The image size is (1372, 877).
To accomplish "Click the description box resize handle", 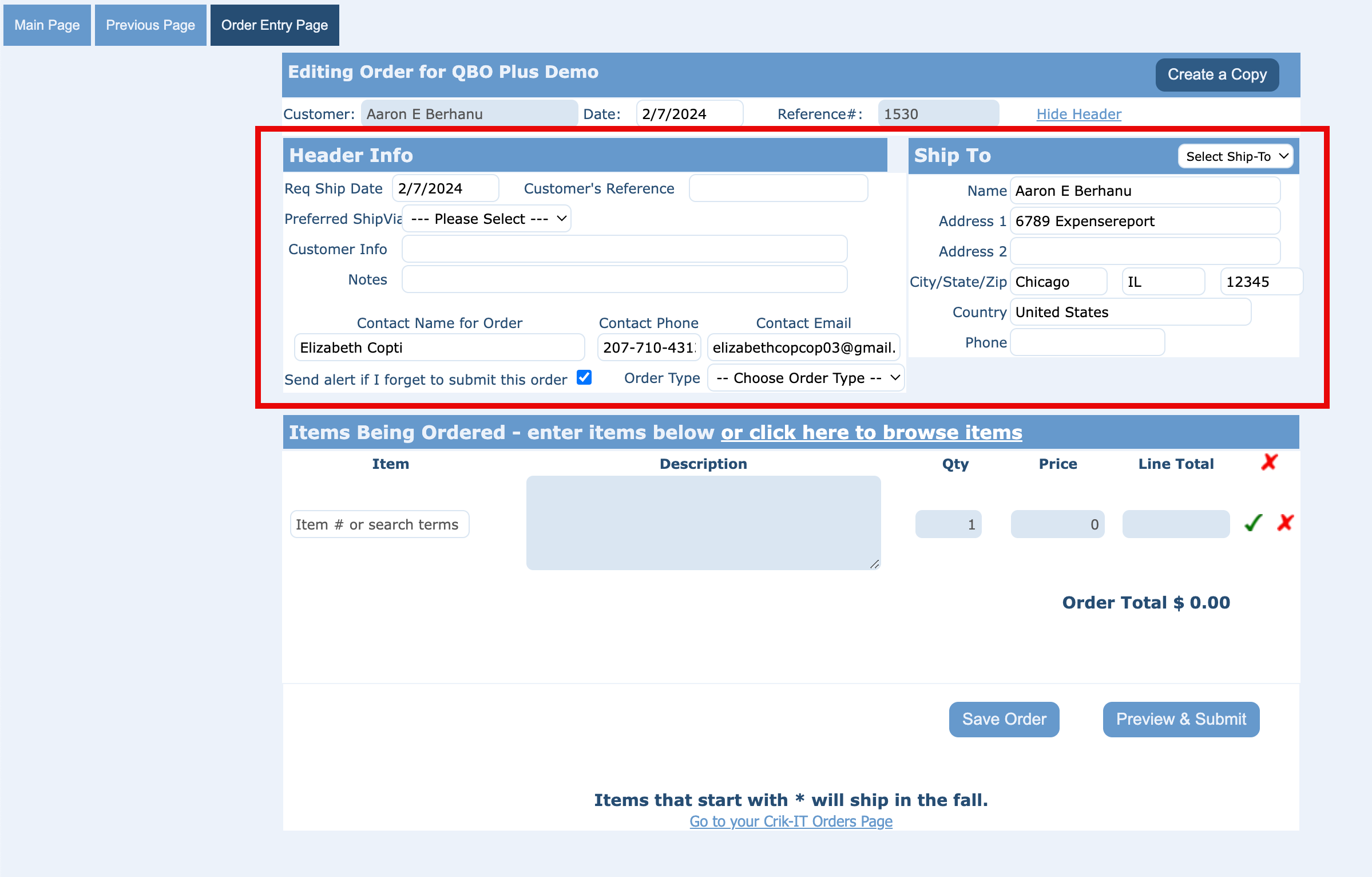I will click(875, 564).
